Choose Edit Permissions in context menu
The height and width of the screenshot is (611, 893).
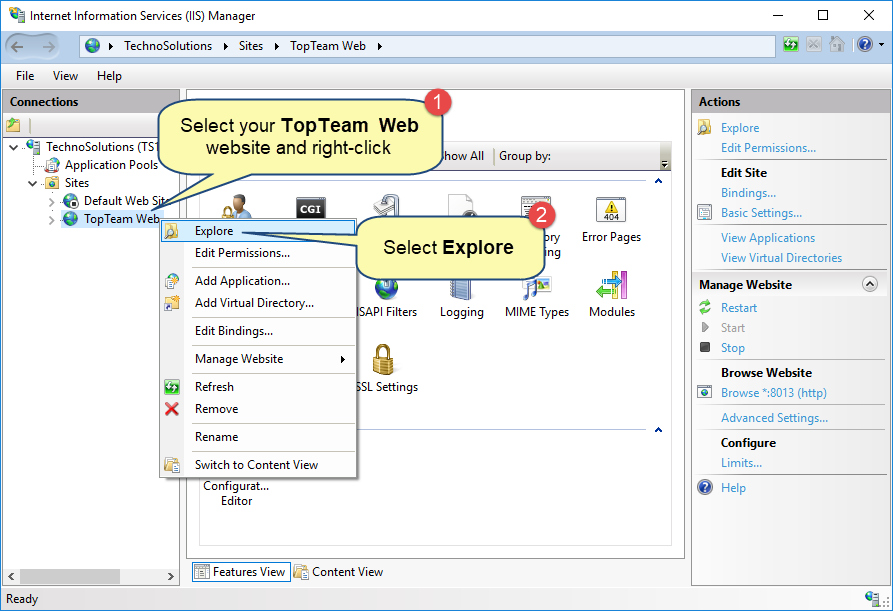pyautogui.click(x=259, y=253)
